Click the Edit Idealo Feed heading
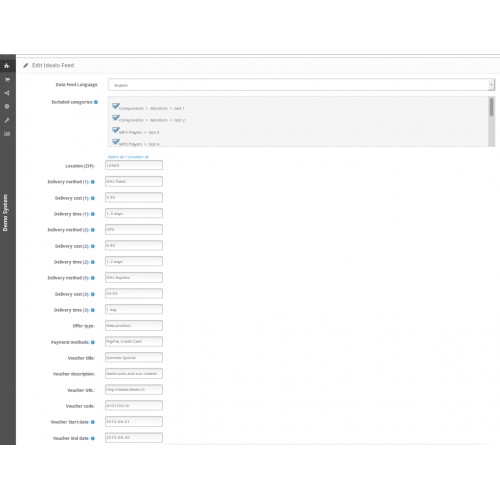500x500 pixels. (x=53, y=65)
